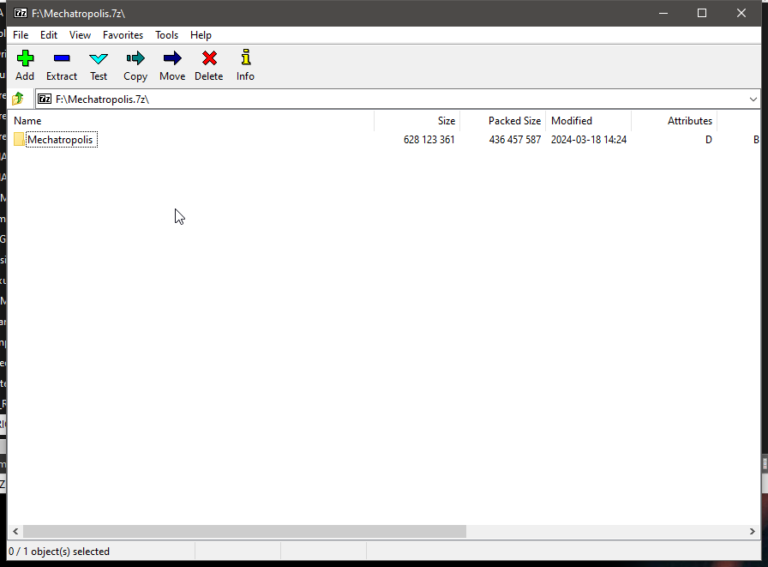Open archive Info

click(x=245, y=65)
